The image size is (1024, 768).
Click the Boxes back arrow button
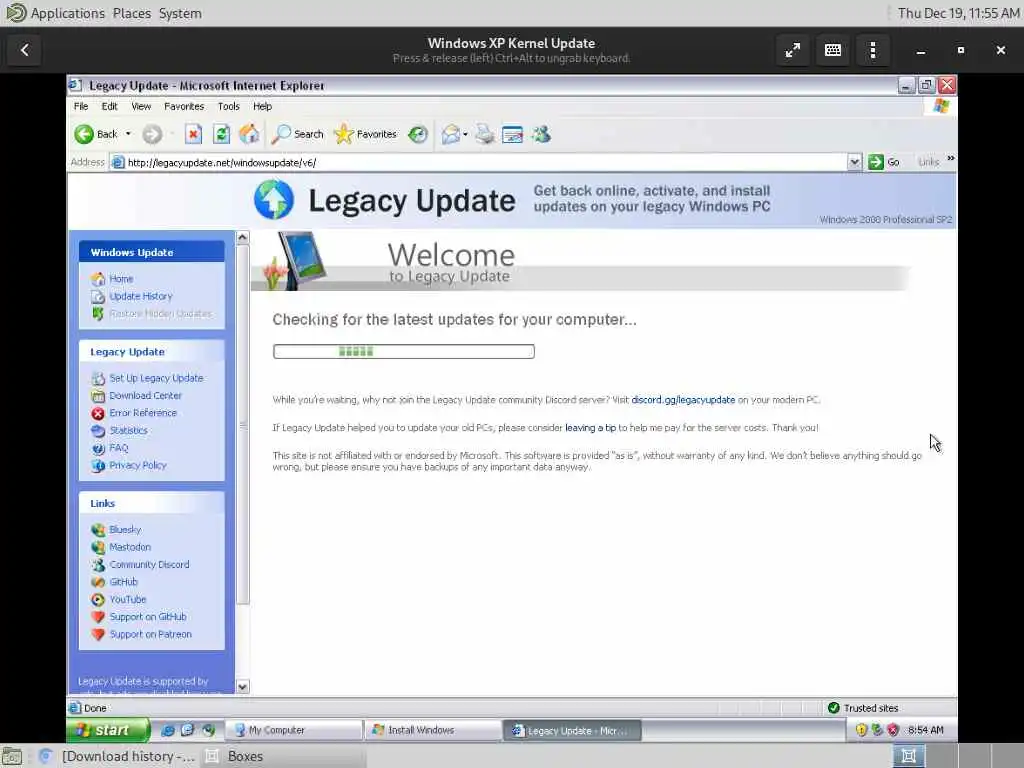tap(25, 50)
